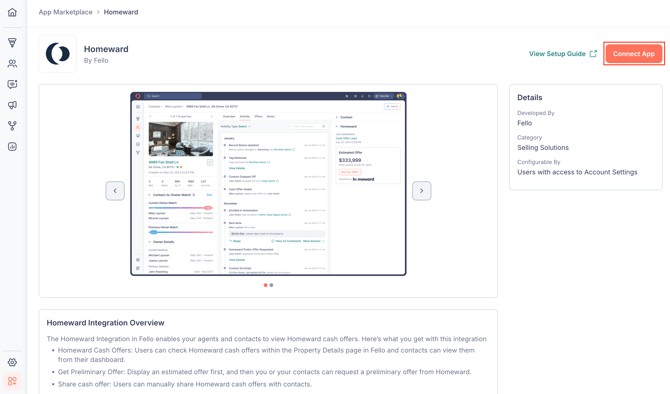Open the workflow branch icon in sidebar

click(x=12, y=126)
